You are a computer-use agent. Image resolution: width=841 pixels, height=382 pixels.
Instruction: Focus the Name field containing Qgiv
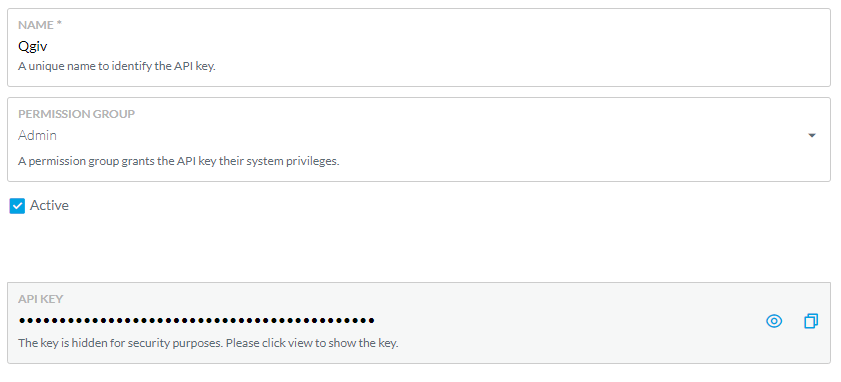pyautogui.click(x=419, y=47)
